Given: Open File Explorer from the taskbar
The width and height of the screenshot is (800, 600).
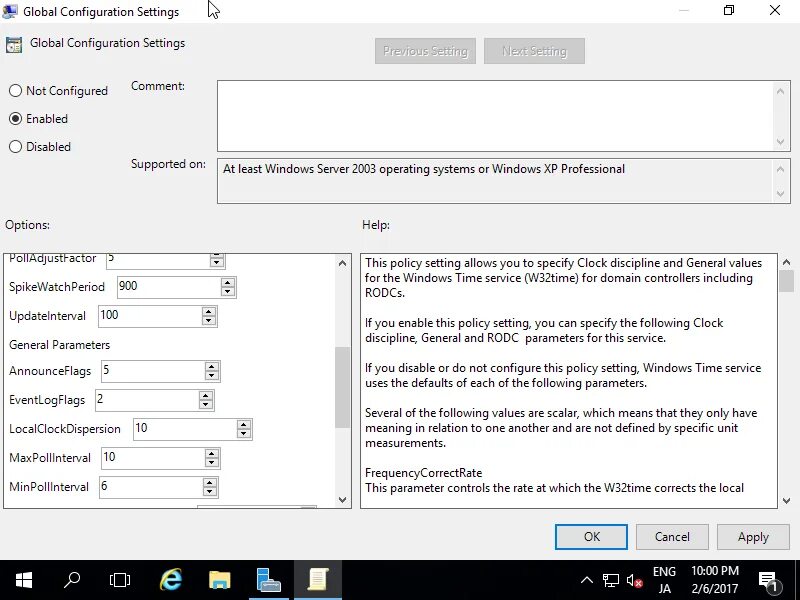Looking at the screenshot, I should (220, 580).
